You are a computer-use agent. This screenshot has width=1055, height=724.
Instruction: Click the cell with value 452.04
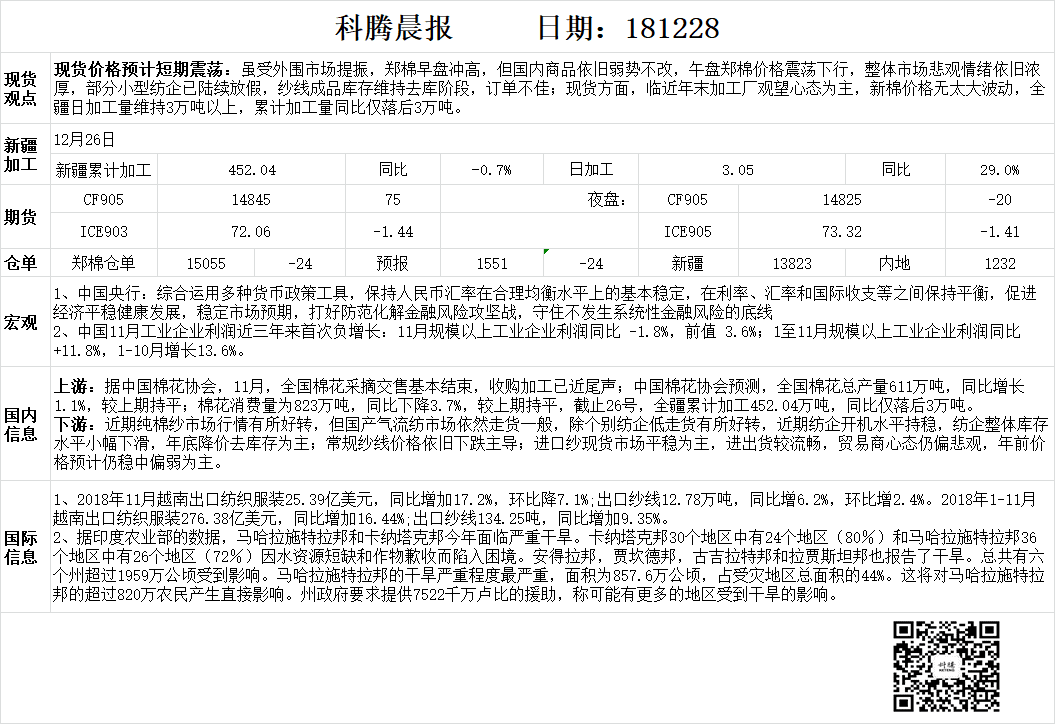[252, 170]
